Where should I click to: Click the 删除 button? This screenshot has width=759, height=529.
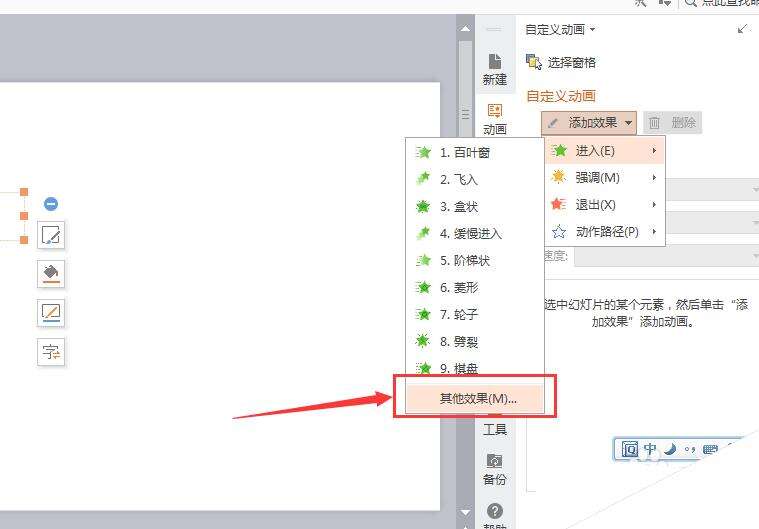672,123
